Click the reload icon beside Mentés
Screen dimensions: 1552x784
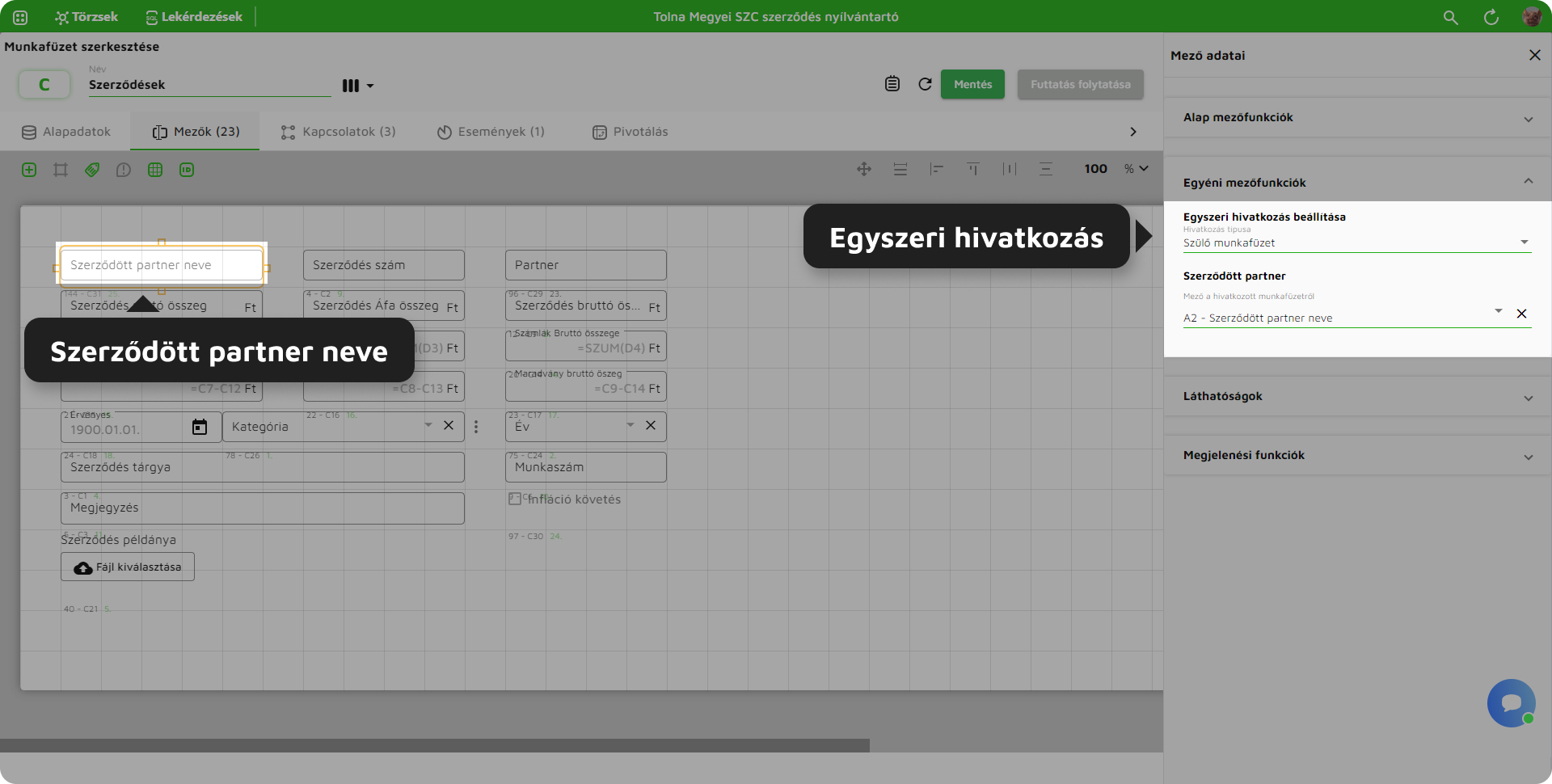[926, 84]
